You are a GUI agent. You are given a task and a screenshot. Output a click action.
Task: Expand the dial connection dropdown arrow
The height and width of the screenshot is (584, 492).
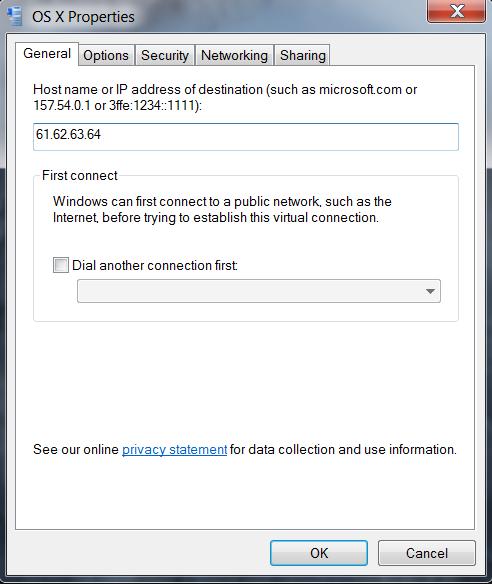click(431, 291)
